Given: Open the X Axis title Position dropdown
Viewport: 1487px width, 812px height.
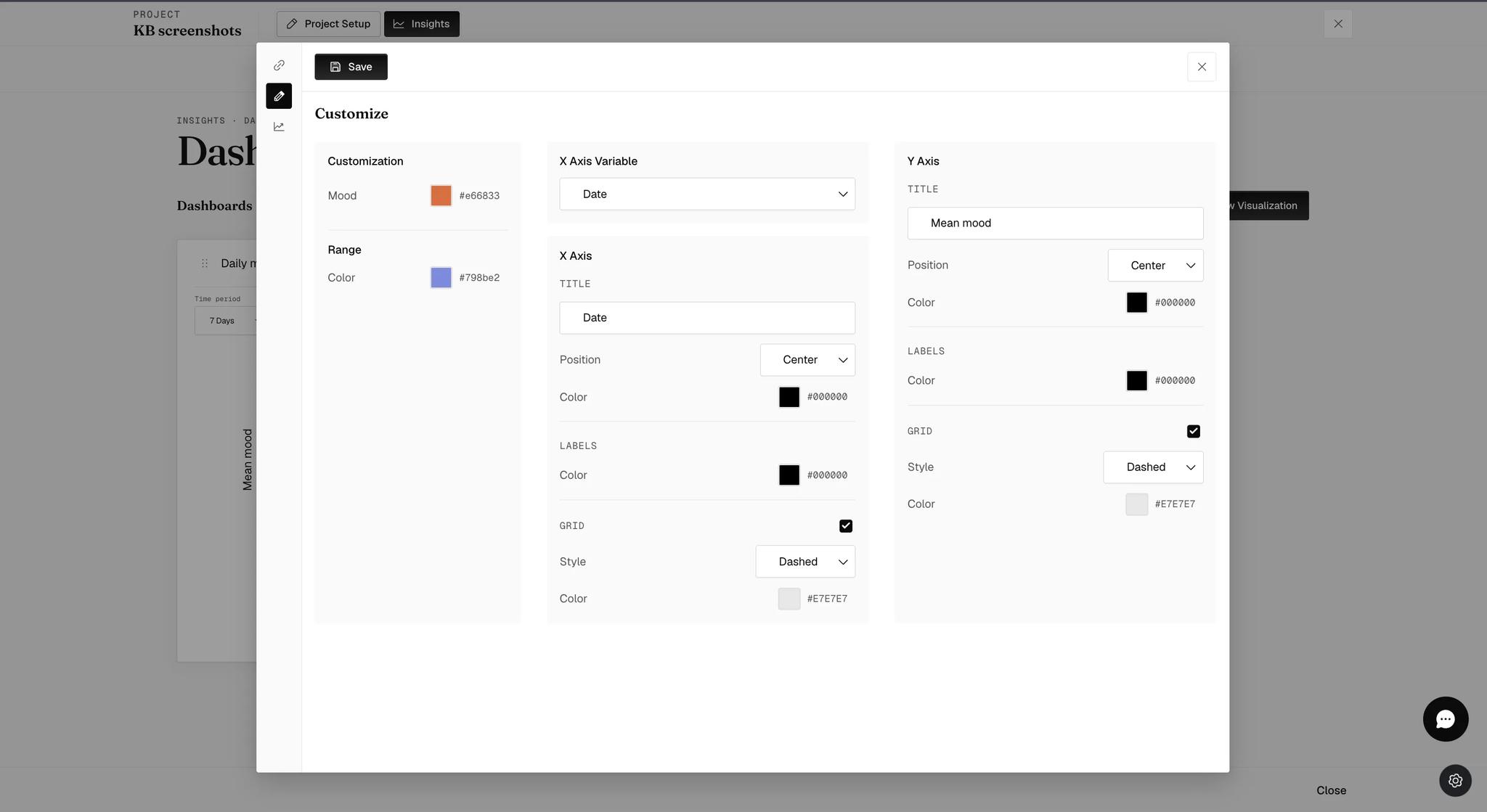Looking at the screenshot, I should 807,360.
